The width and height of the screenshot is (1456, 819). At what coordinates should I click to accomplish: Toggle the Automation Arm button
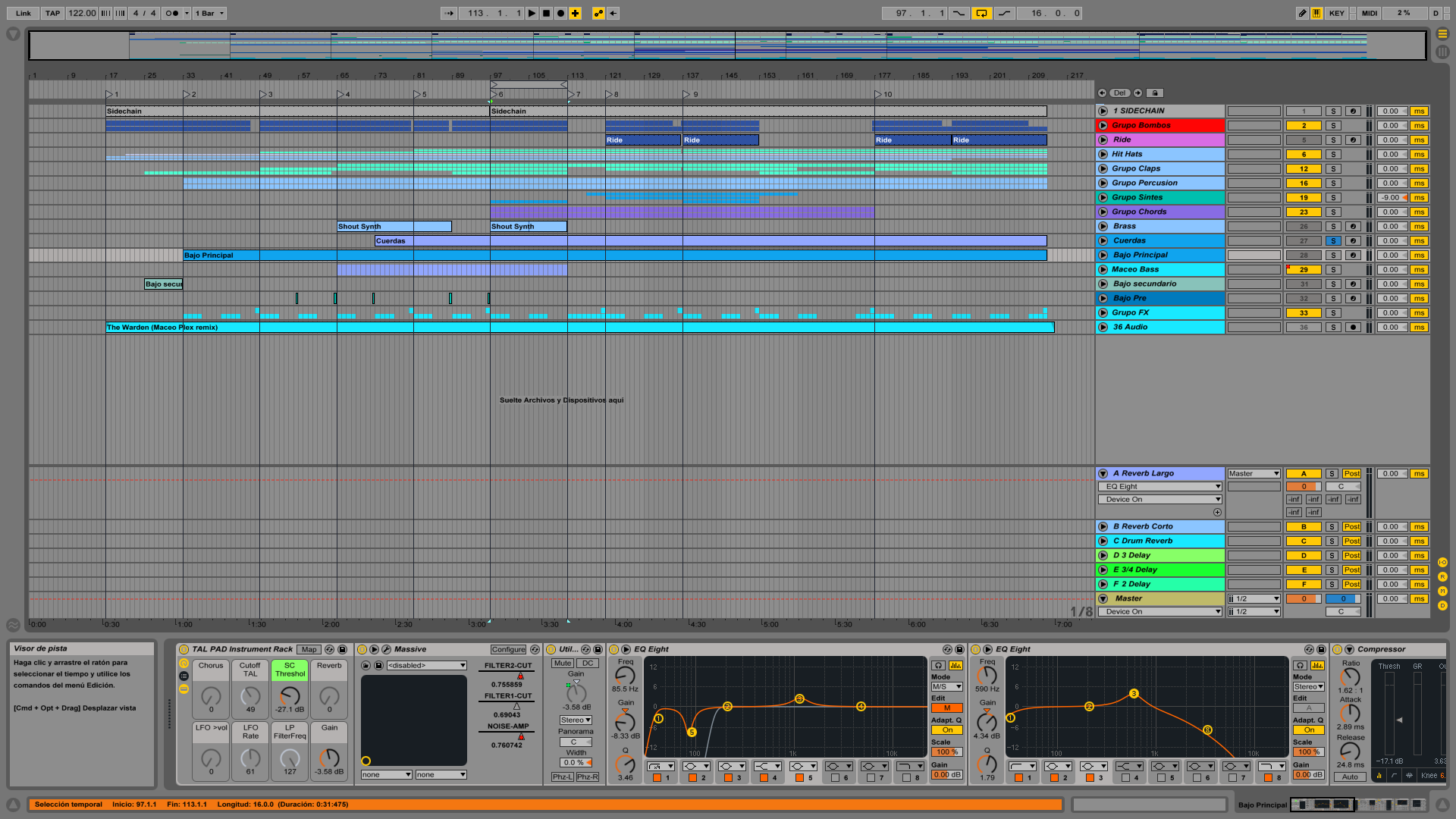(x=598, y=13)
